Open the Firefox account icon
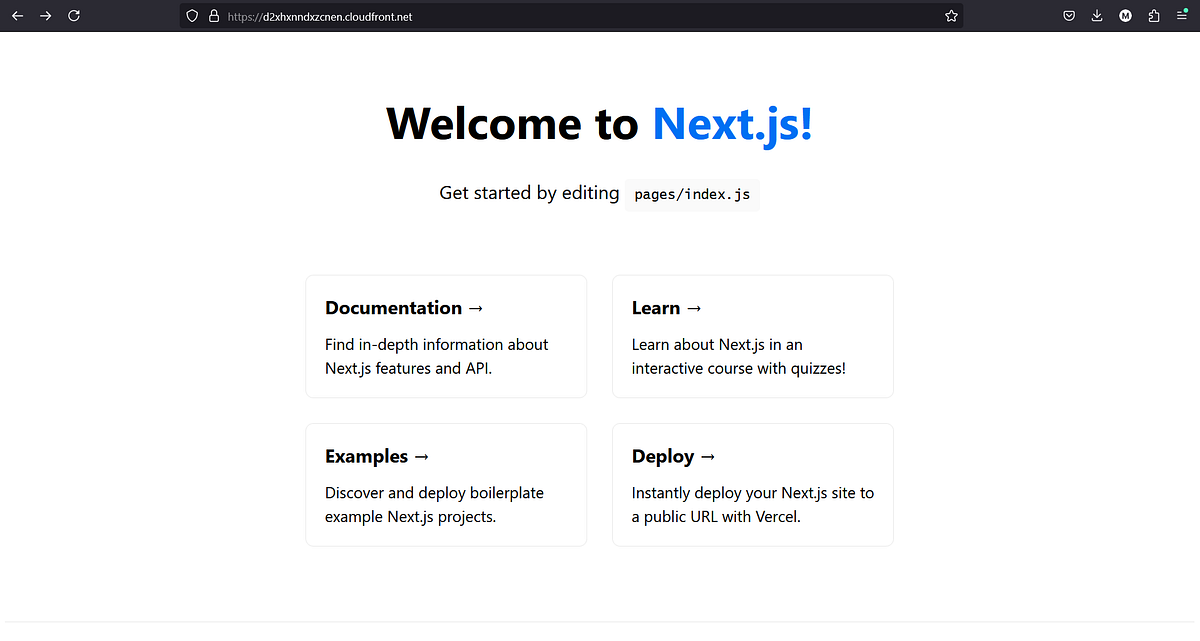The image size is (1200, 641). click(x=1125, y=16)
